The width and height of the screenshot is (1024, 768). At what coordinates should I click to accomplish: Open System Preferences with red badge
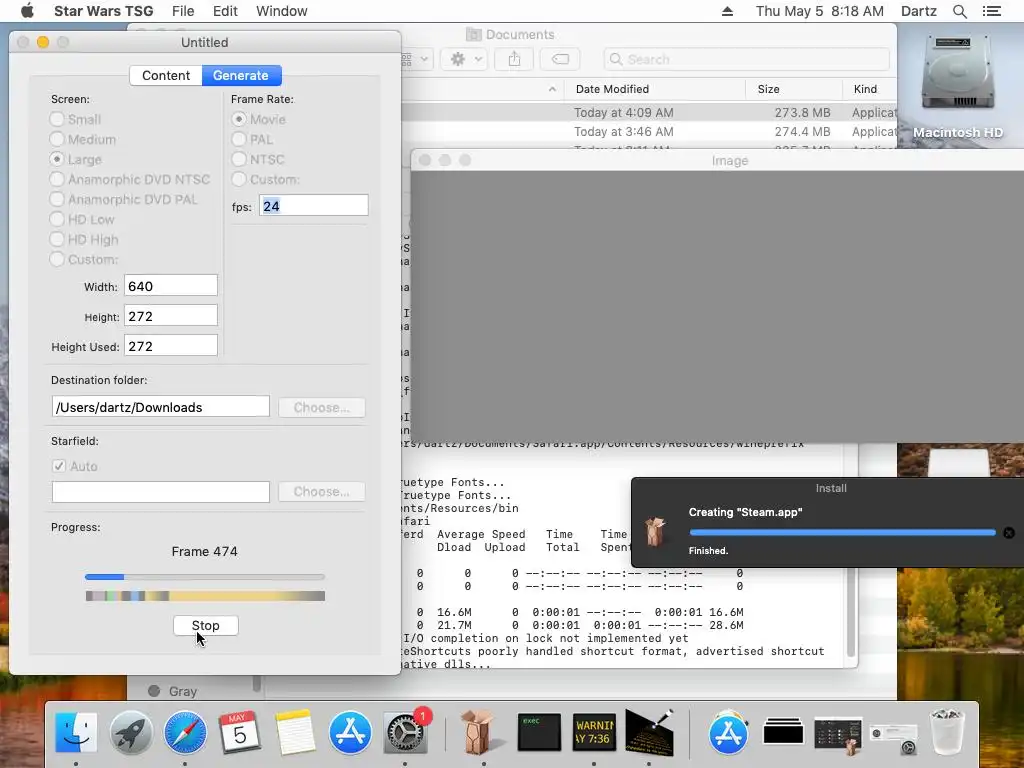pos(406,733)
